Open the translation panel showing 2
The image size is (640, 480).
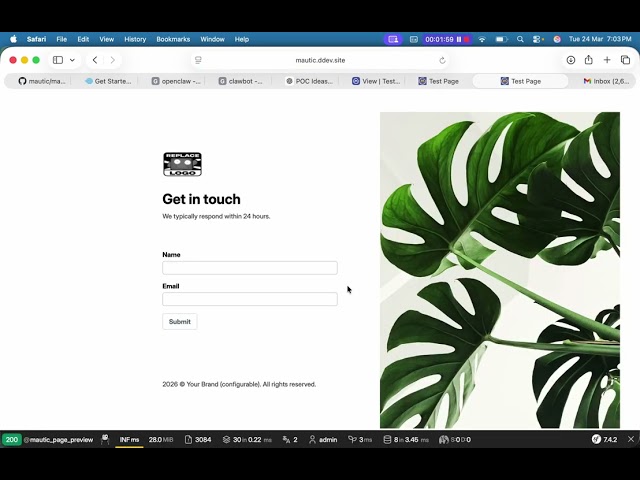pyautogui.click(x=290, y=440)
